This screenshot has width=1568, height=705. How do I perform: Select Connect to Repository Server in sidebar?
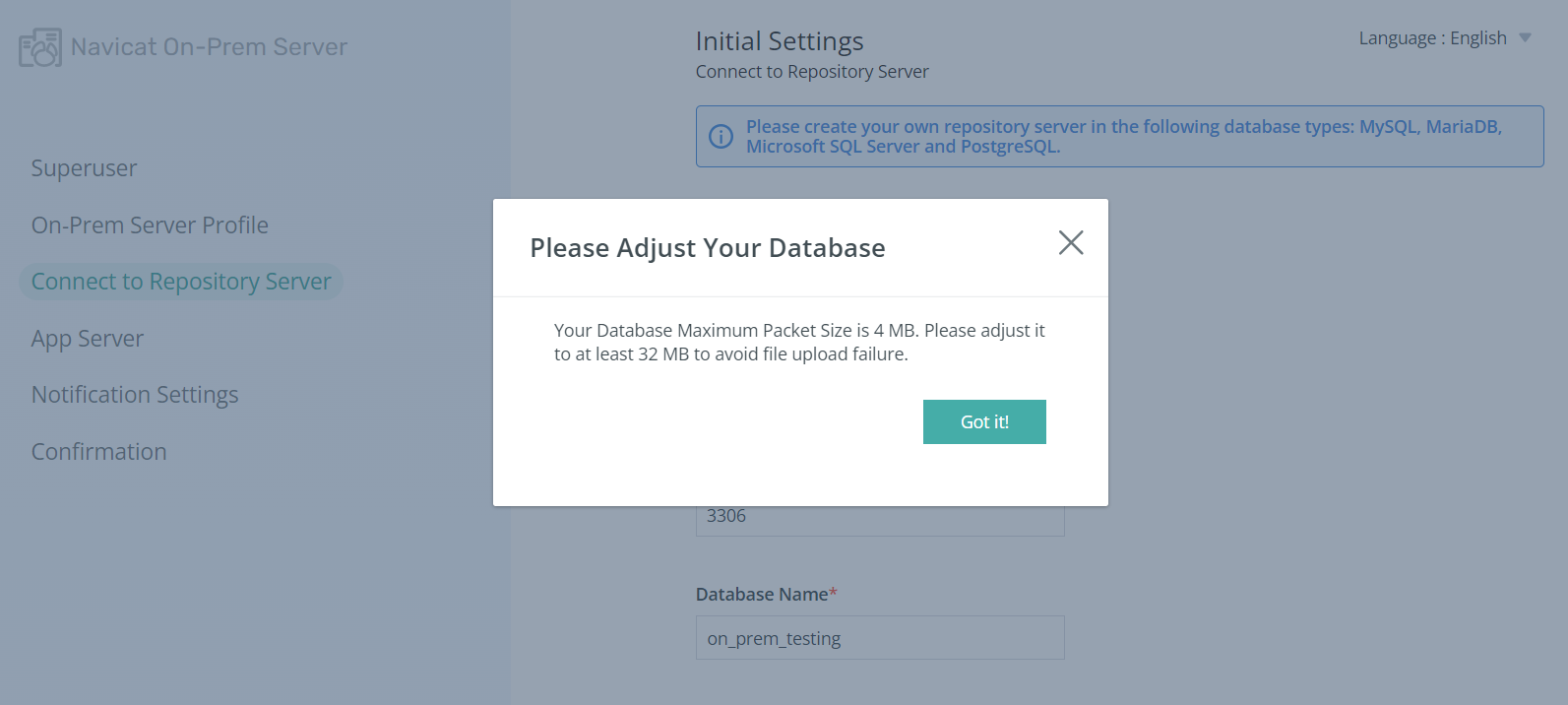181,282
